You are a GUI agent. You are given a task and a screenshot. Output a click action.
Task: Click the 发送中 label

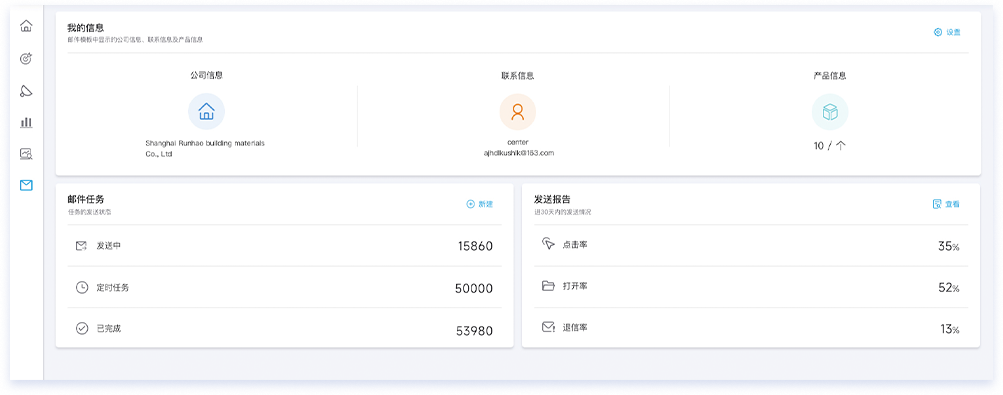[109, 245]
